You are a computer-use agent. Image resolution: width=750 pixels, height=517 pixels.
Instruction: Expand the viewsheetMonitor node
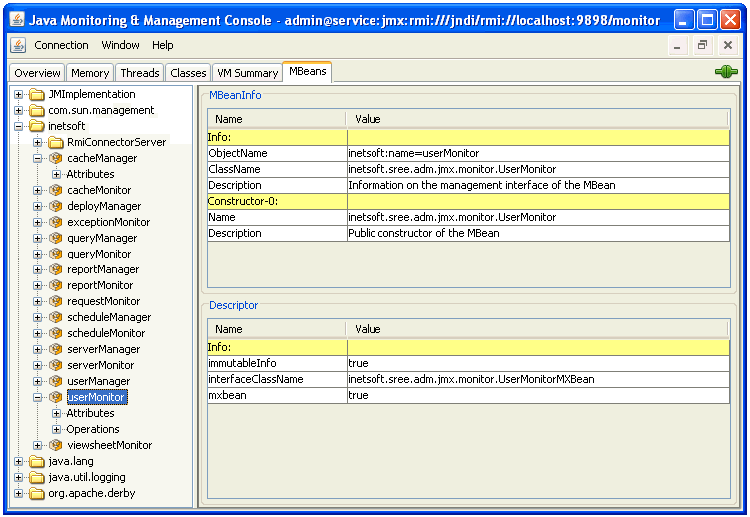click(37, 445)
